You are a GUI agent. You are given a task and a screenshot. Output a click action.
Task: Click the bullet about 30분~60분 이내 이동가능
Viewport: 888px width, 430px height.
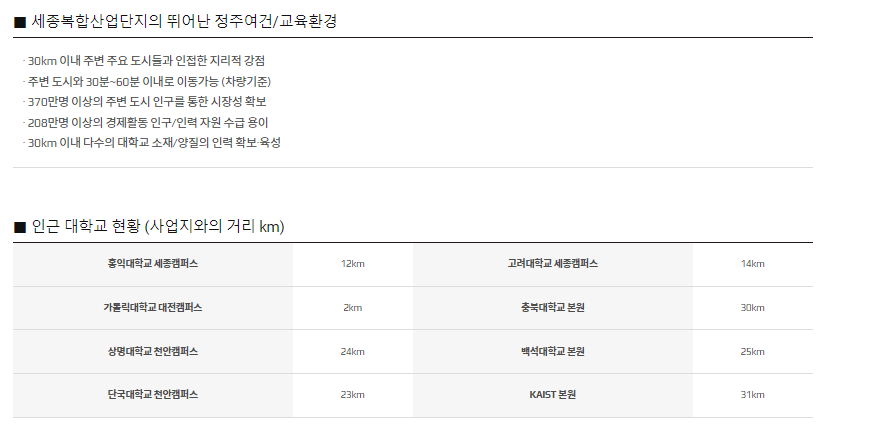click(147, 82)
